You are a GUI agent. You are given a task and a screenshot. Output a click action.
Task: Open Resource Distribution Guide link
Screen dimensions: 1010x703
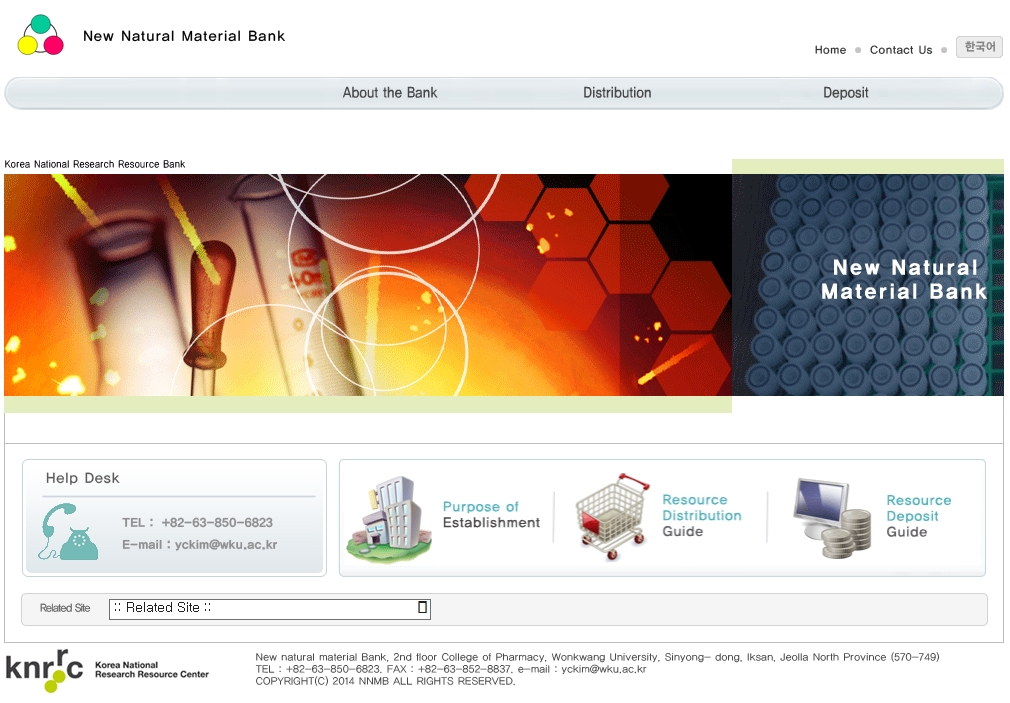[x=701, y=515]
